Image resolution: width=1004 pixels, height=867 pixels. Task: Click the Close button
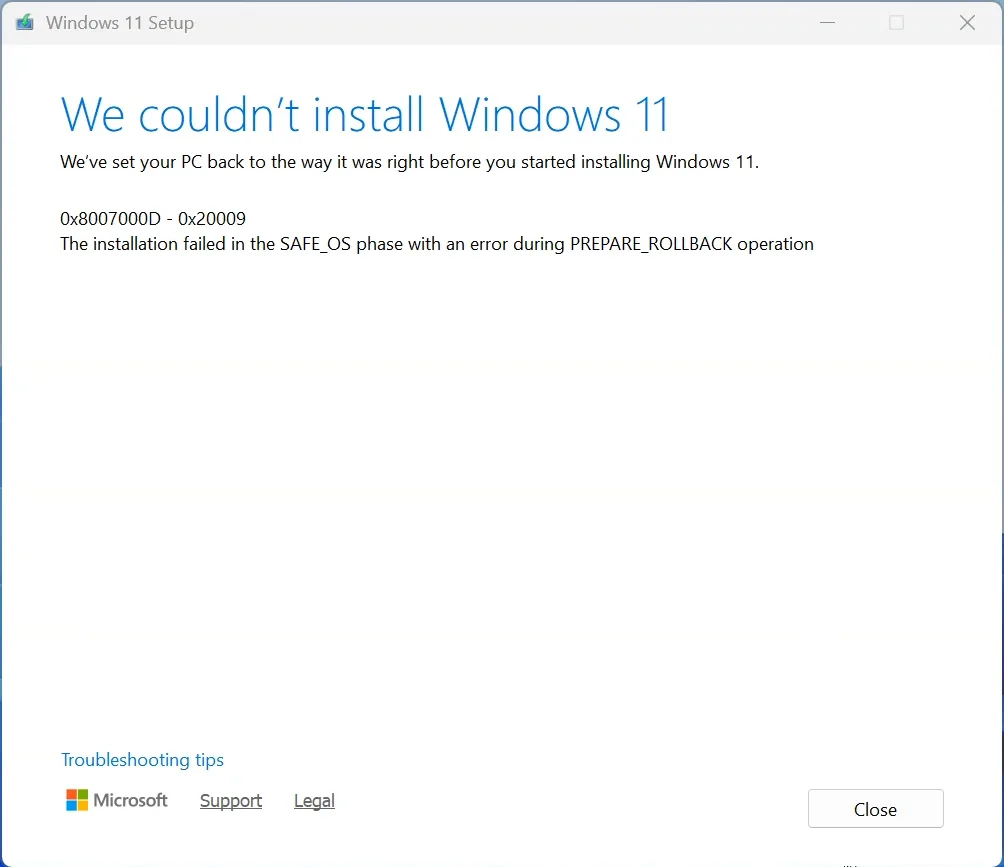point(875,809)
